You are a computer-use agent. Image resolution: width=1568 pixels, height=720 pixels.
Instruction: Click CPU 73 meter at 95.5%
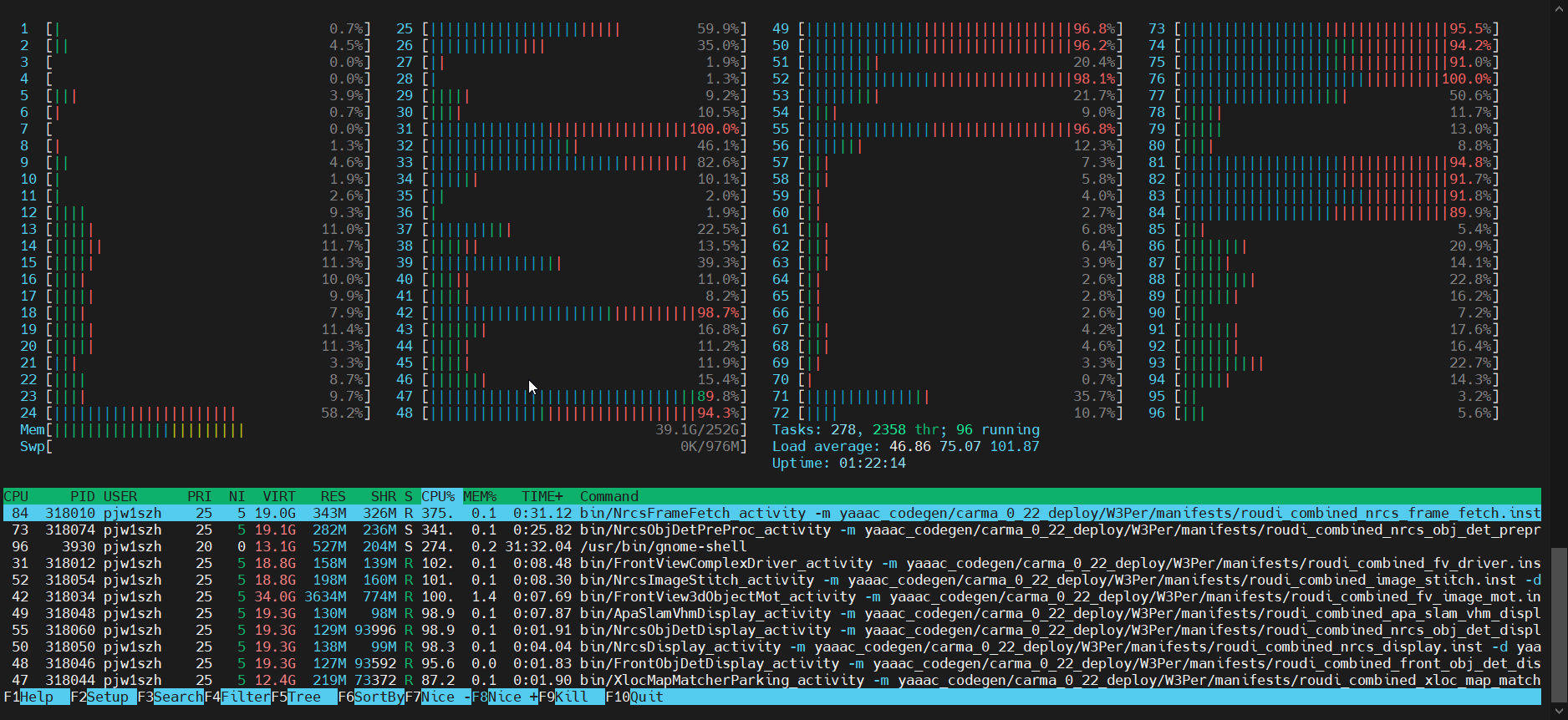(x=1324, y=28)
